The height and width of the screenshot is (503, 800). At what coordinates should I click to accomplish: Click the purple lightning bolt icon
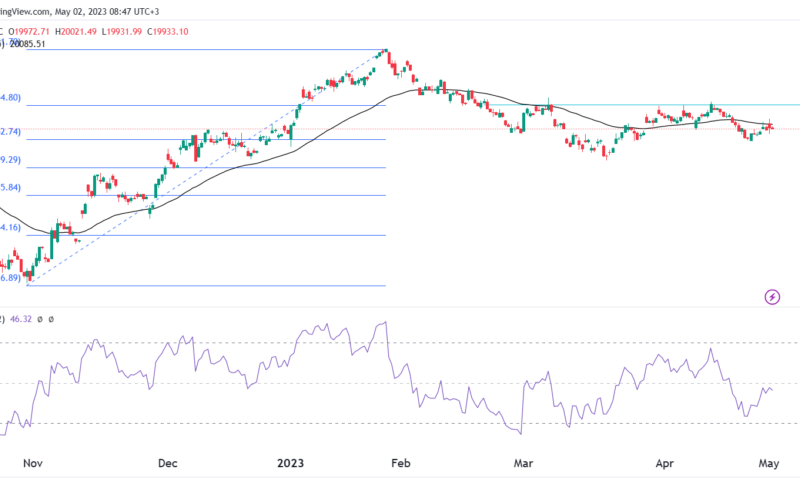[772, 296]
